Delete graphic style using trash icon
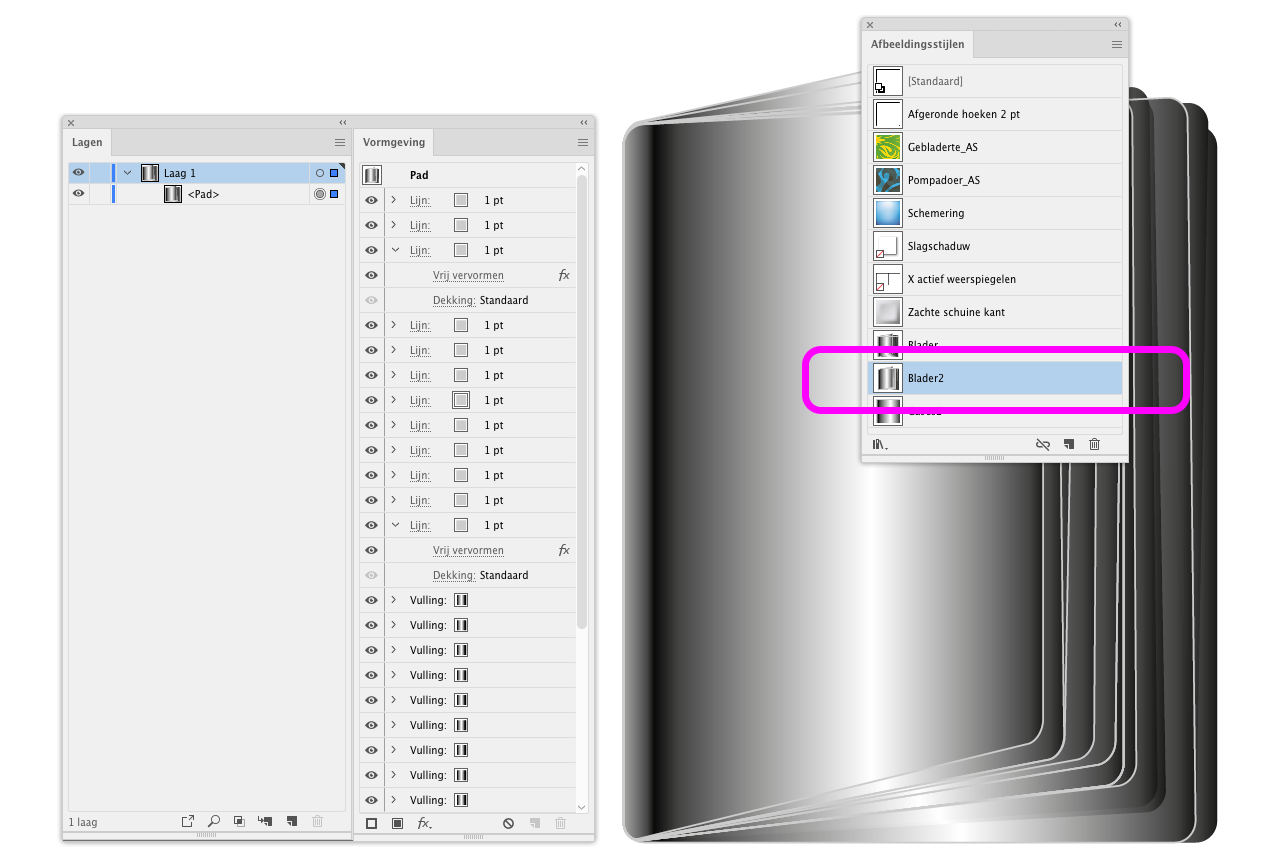 pyautogui.click(x=1094, y=445)
